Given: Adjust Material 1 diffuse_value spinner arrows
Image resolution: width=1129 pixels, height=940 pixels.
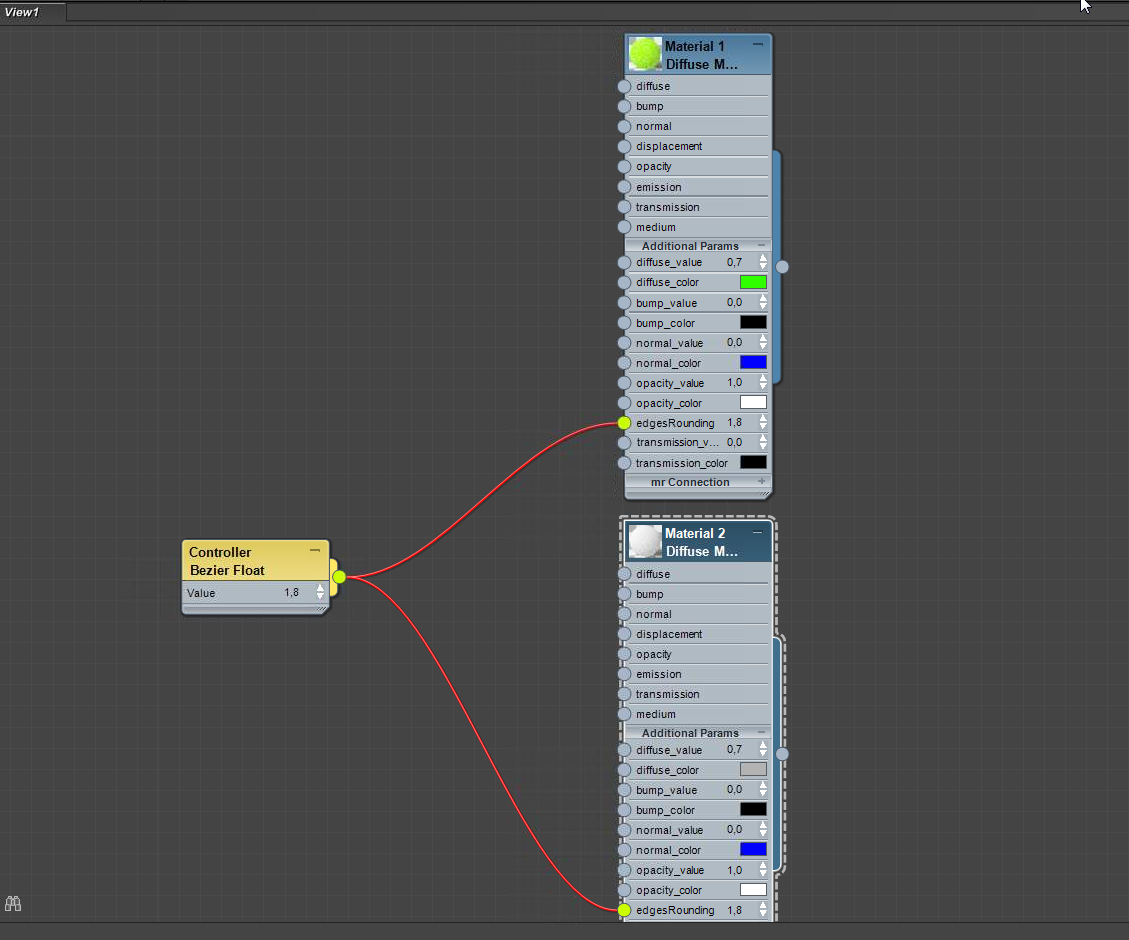Looking at the screenshot, I should click(x=763, y=263).
